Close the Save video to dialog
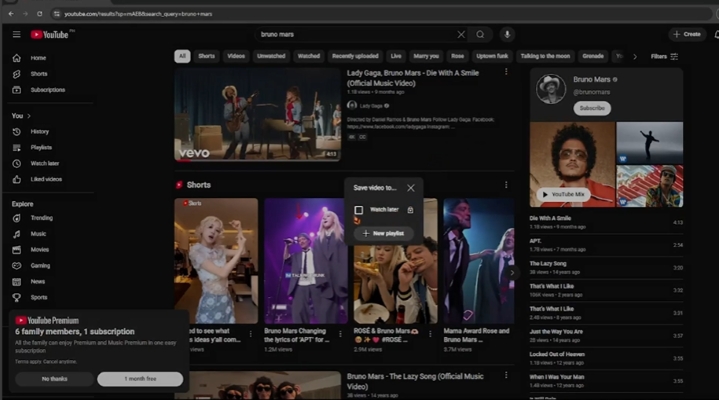Screen dimensions: 719x400 coord(411,188)
